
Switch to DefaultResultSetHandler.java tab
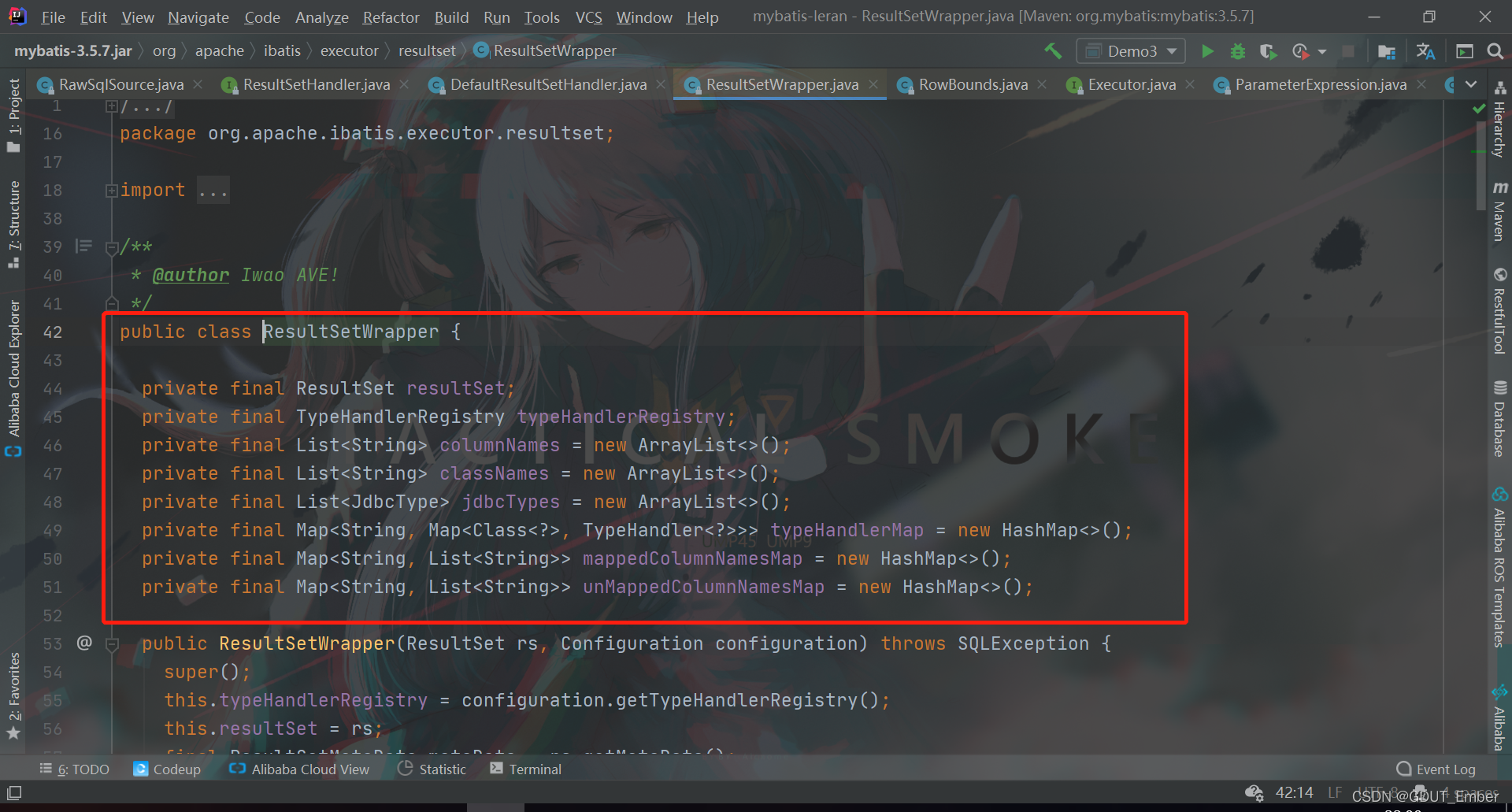pos(548,84)
